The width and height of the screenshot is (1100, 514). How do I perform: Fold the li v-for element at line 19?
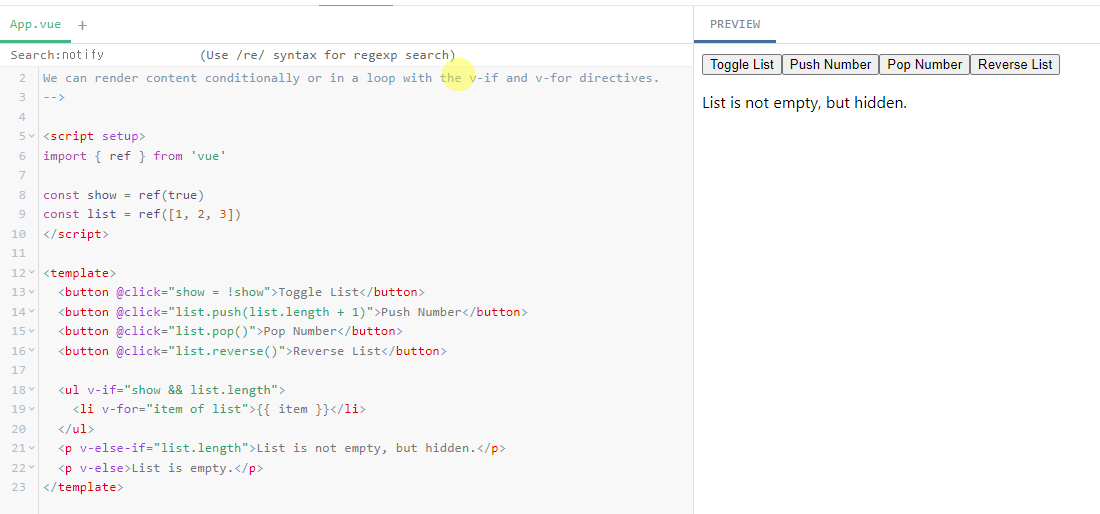(x=32, y=409)
